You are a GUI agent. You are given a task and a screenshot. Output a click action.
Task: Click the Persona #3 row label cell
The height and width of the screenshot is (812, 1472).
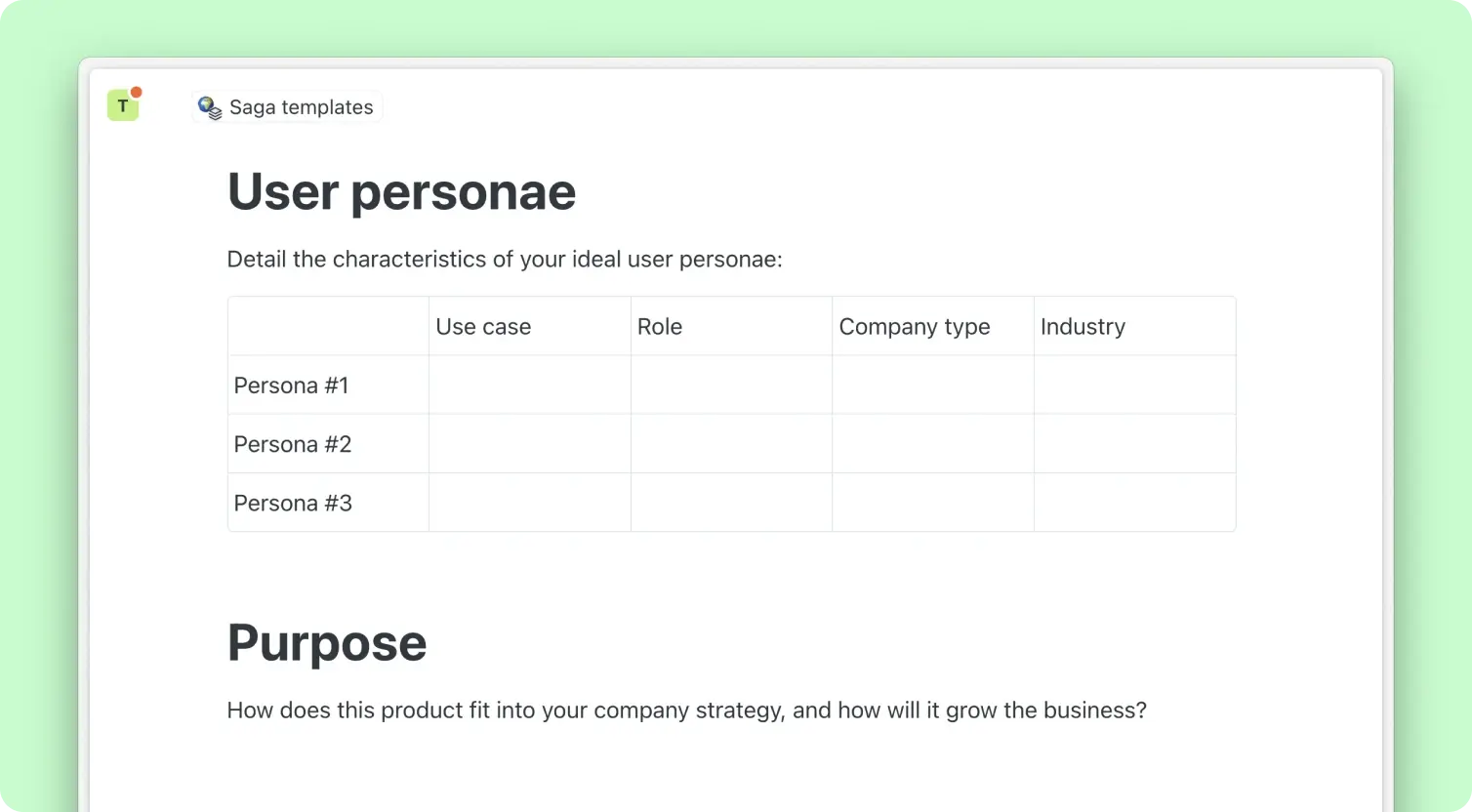pos(328,503)
